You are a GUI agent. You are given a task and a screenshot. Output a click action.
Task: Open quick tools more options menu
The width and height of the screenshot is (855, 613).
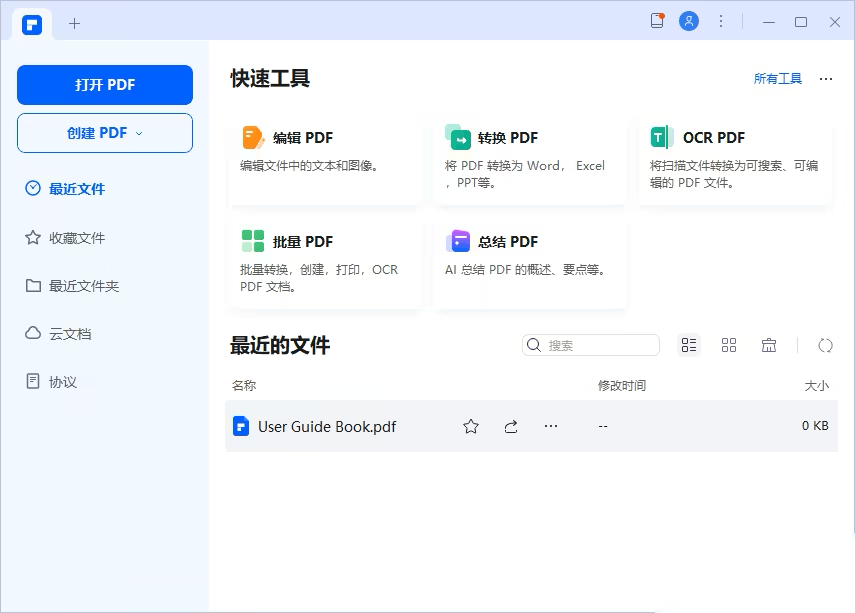point(826,79)
